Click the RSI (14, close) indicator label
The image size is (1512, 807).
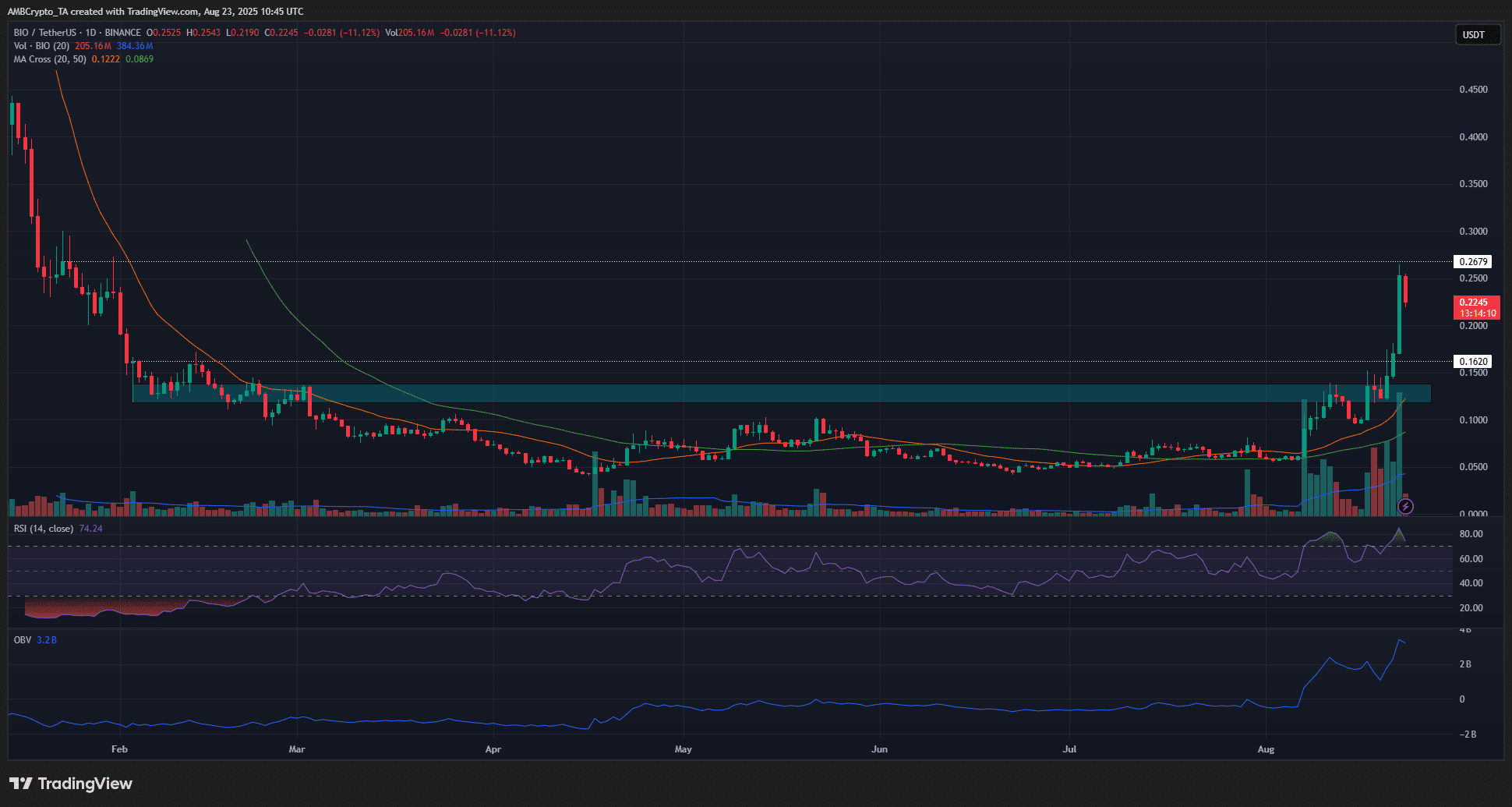coord(44,529)
